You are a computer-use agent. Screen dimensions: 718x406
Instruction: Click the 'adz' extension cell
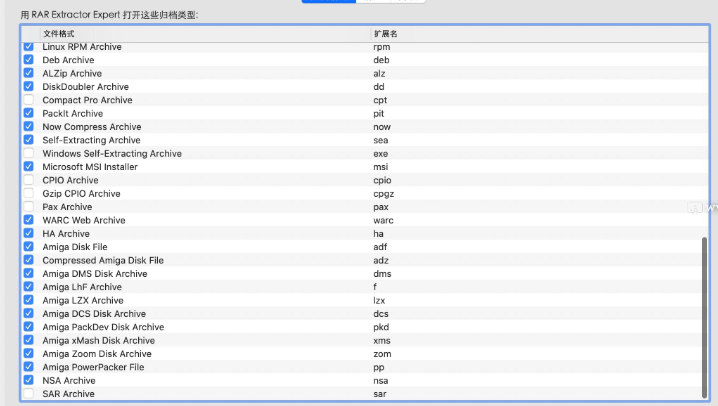pos(381,260)
